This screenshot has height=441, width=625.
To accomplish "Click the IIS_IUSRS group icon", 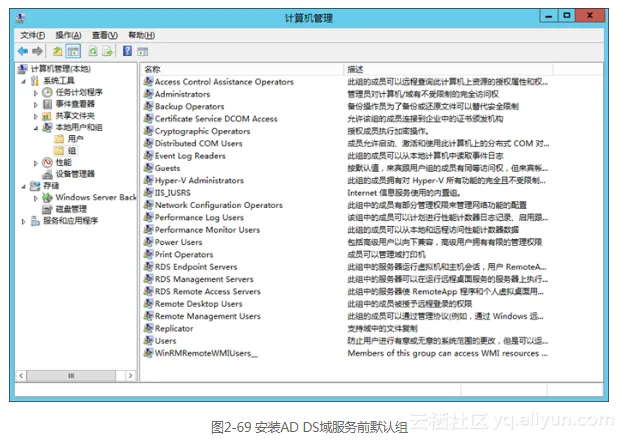I will 148,193.
